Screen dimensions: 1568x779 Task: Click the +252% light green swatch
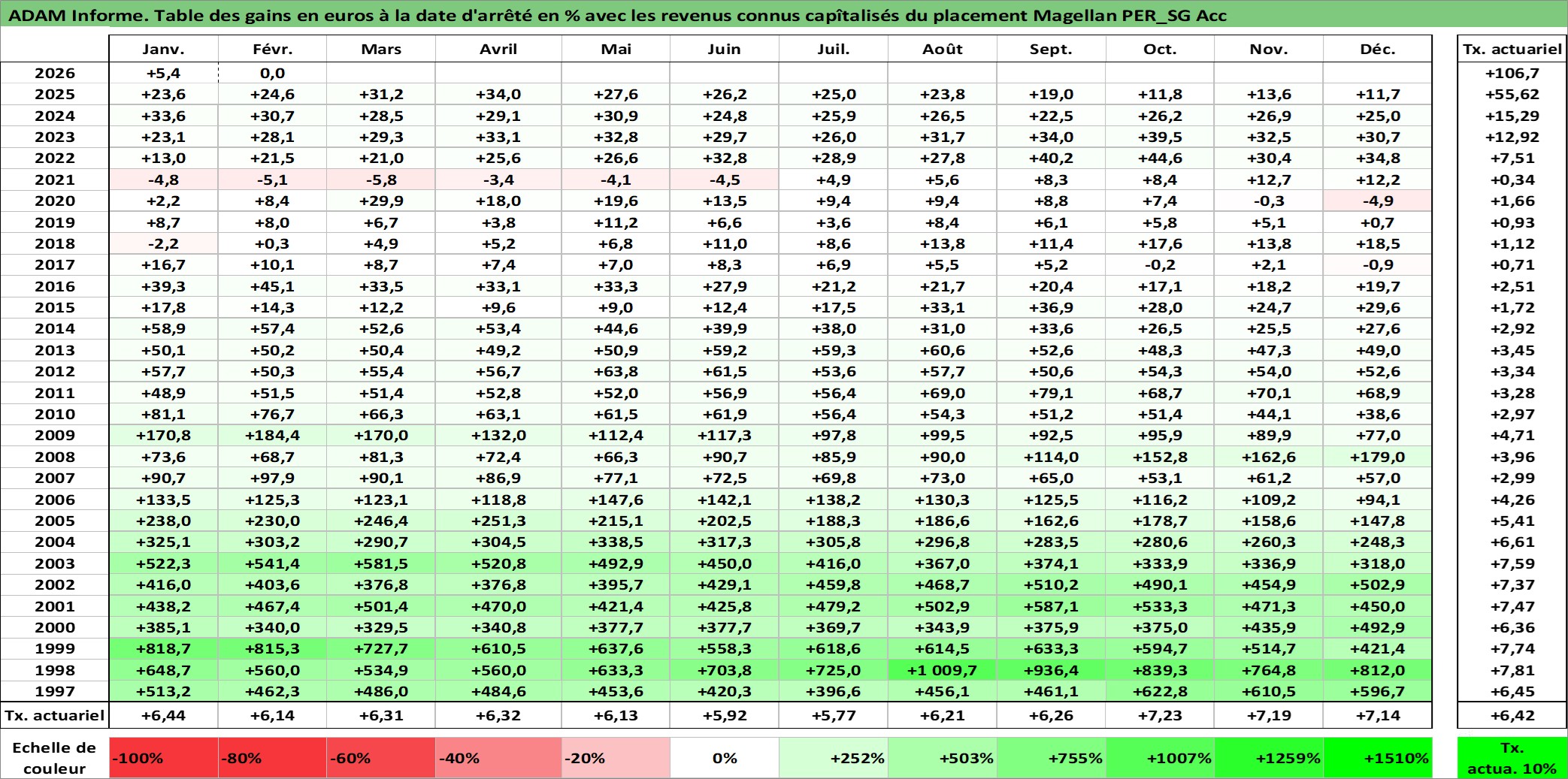[833, 758]
